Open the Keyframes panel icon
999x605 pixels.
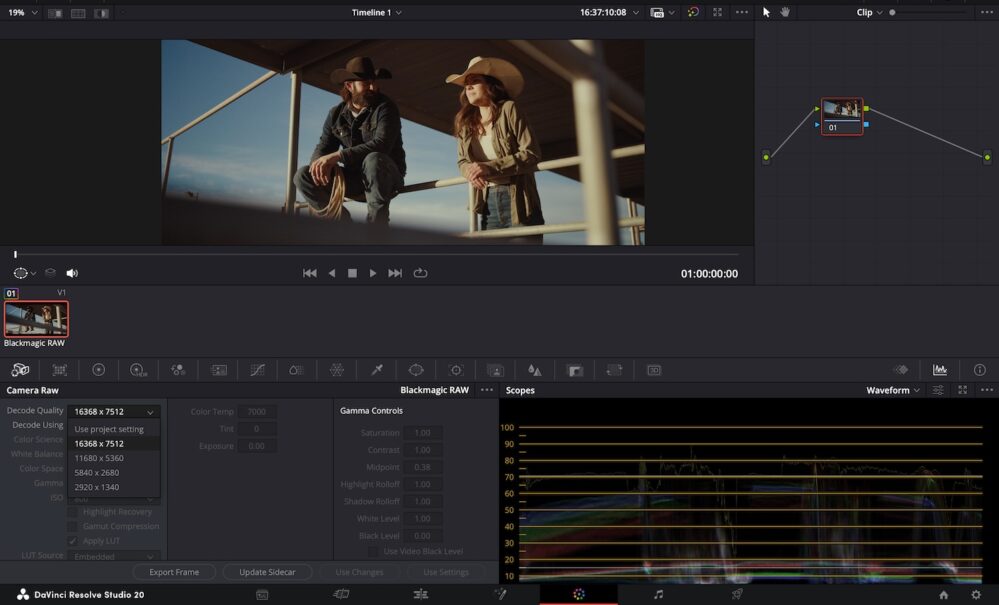point(900,370)
